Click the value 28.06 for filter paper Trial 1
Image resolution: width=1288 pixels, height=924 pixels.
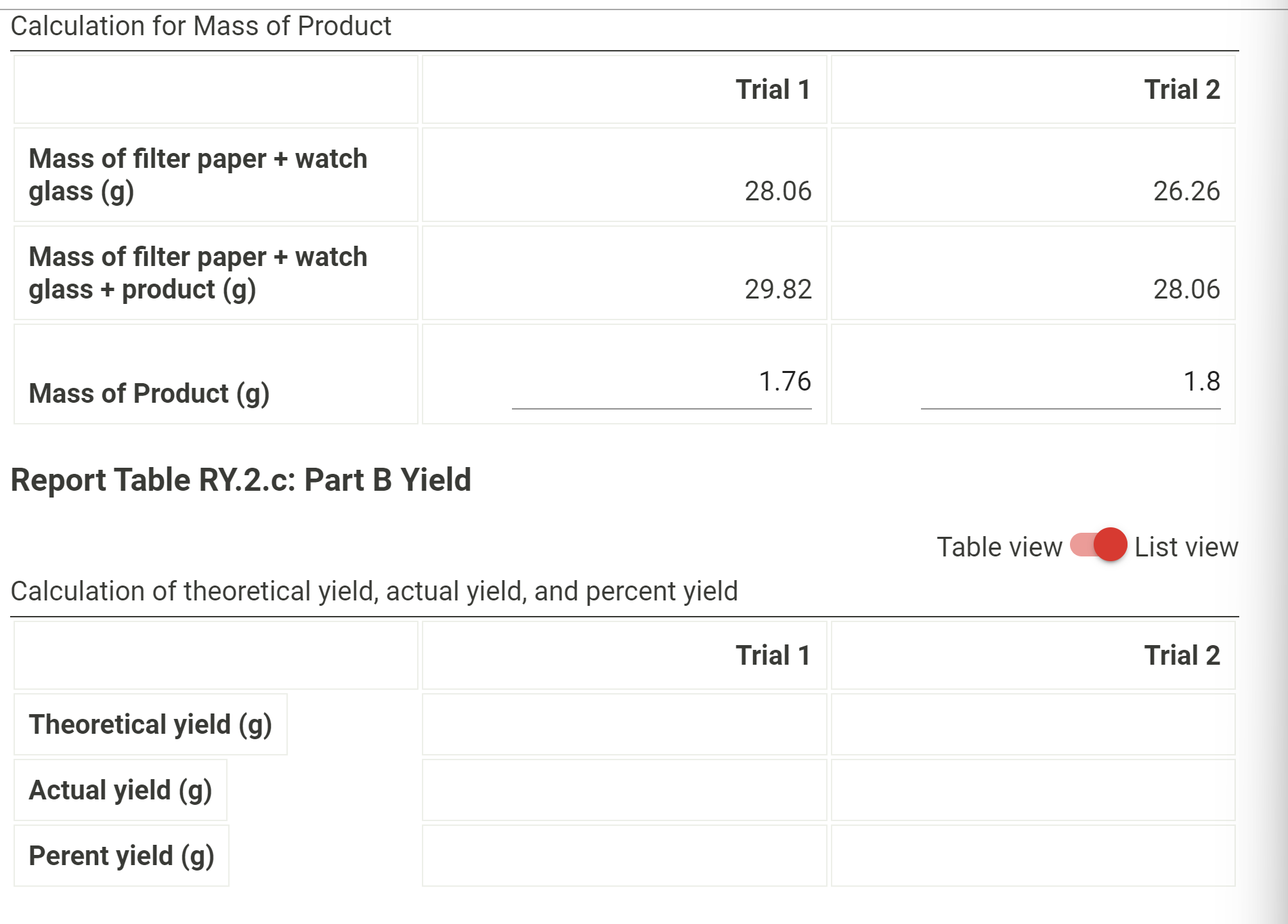777,192
